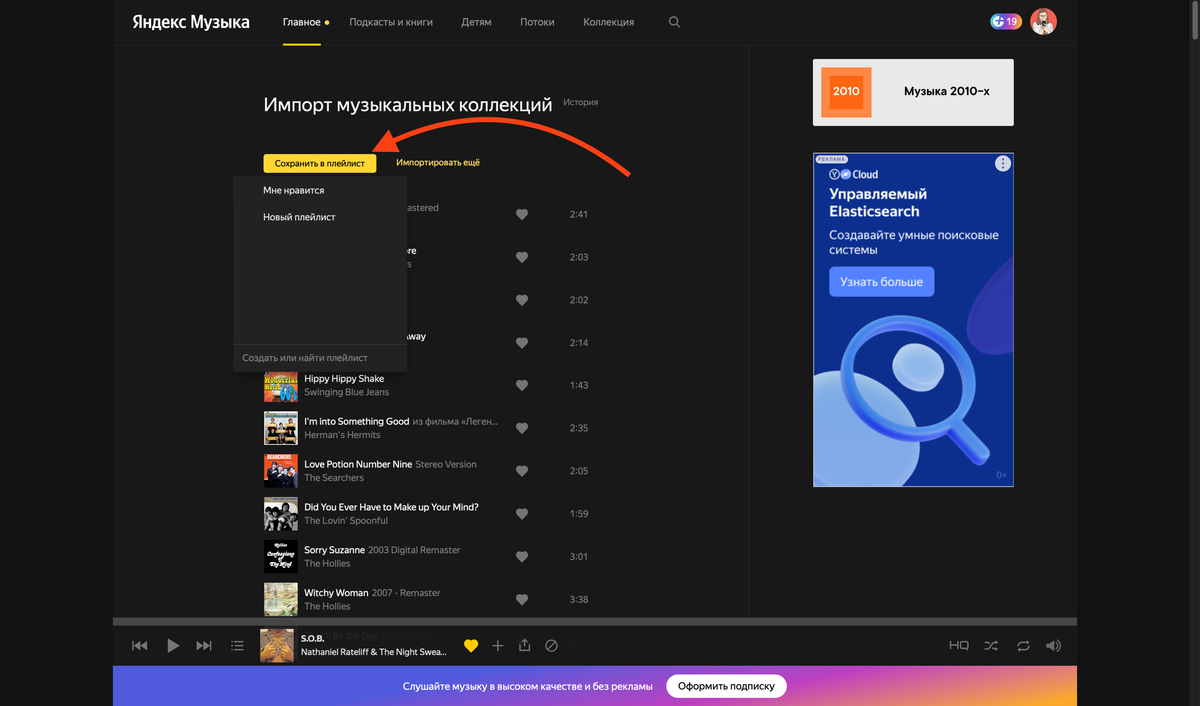
Task: Block the current track with dislike icon
Action: (551, 646)
